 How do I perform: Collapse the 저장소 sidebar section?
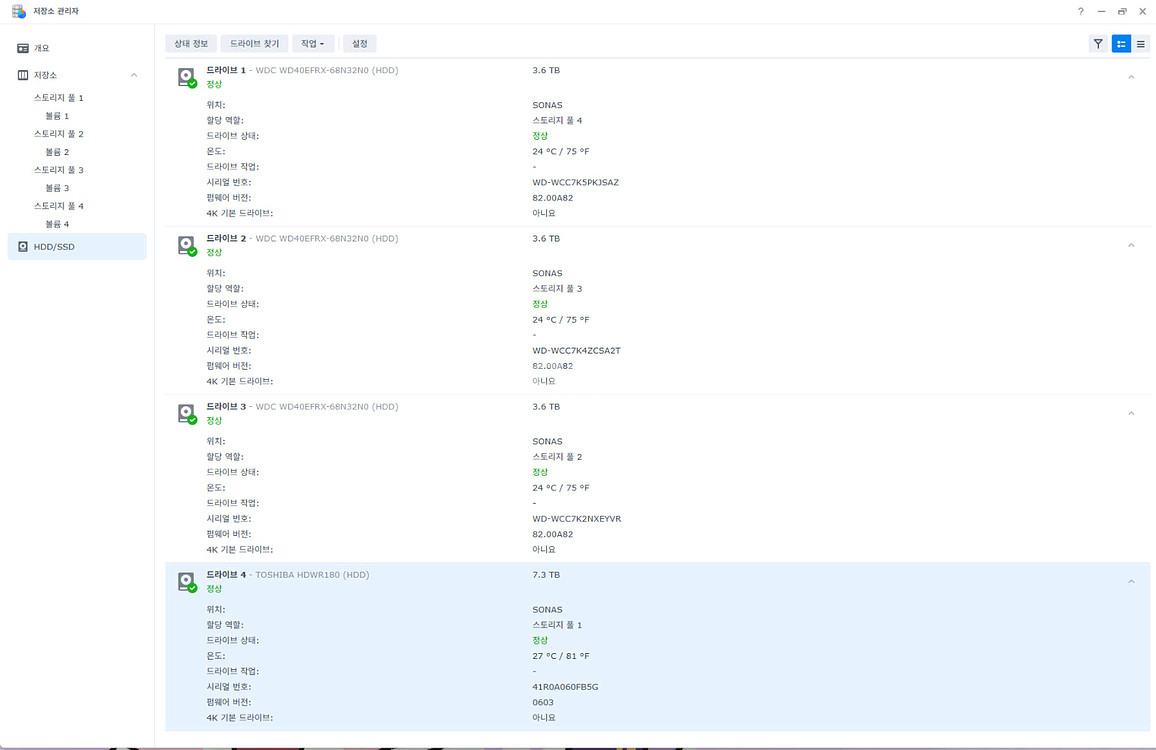pos(134,75)
